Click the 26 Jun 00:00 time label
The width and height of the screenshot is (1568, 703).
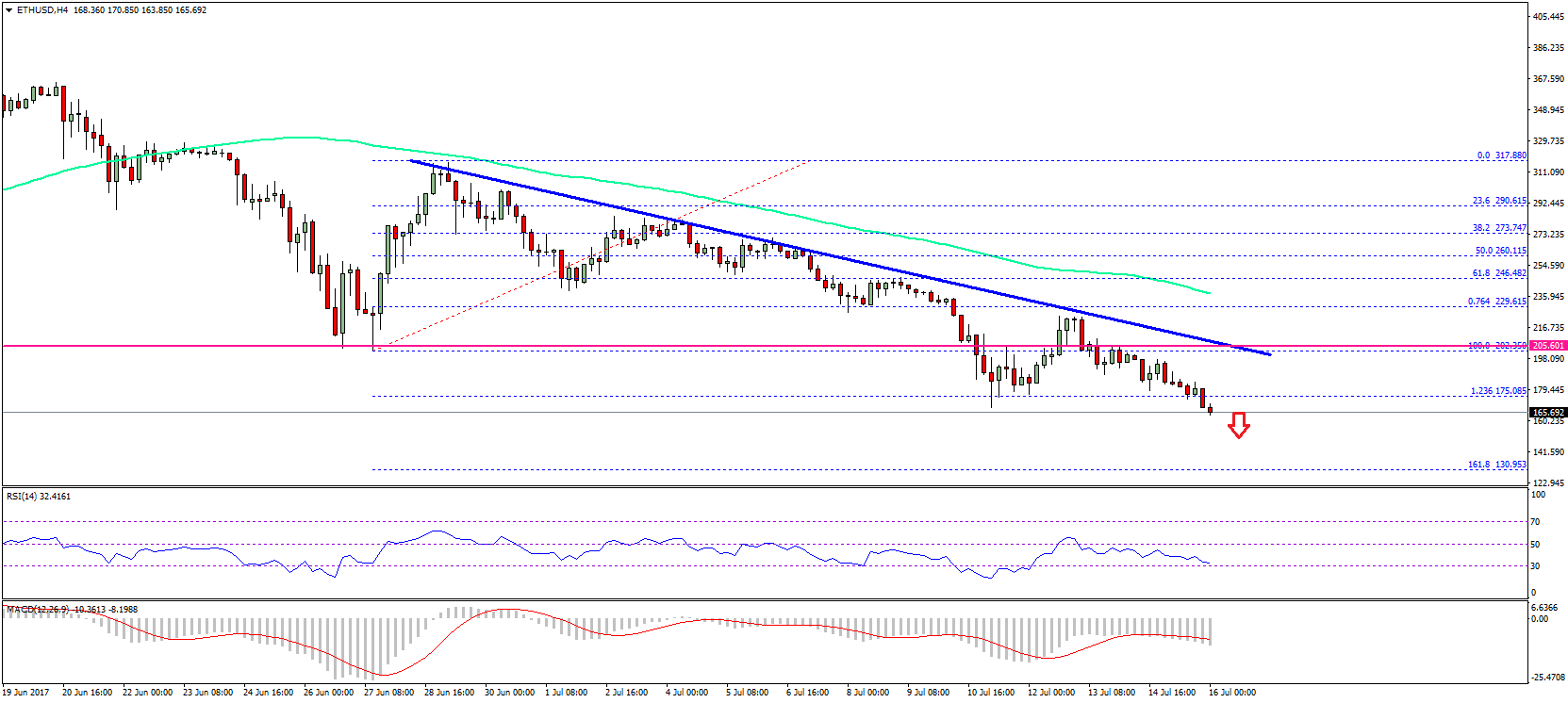click(328, 693)
